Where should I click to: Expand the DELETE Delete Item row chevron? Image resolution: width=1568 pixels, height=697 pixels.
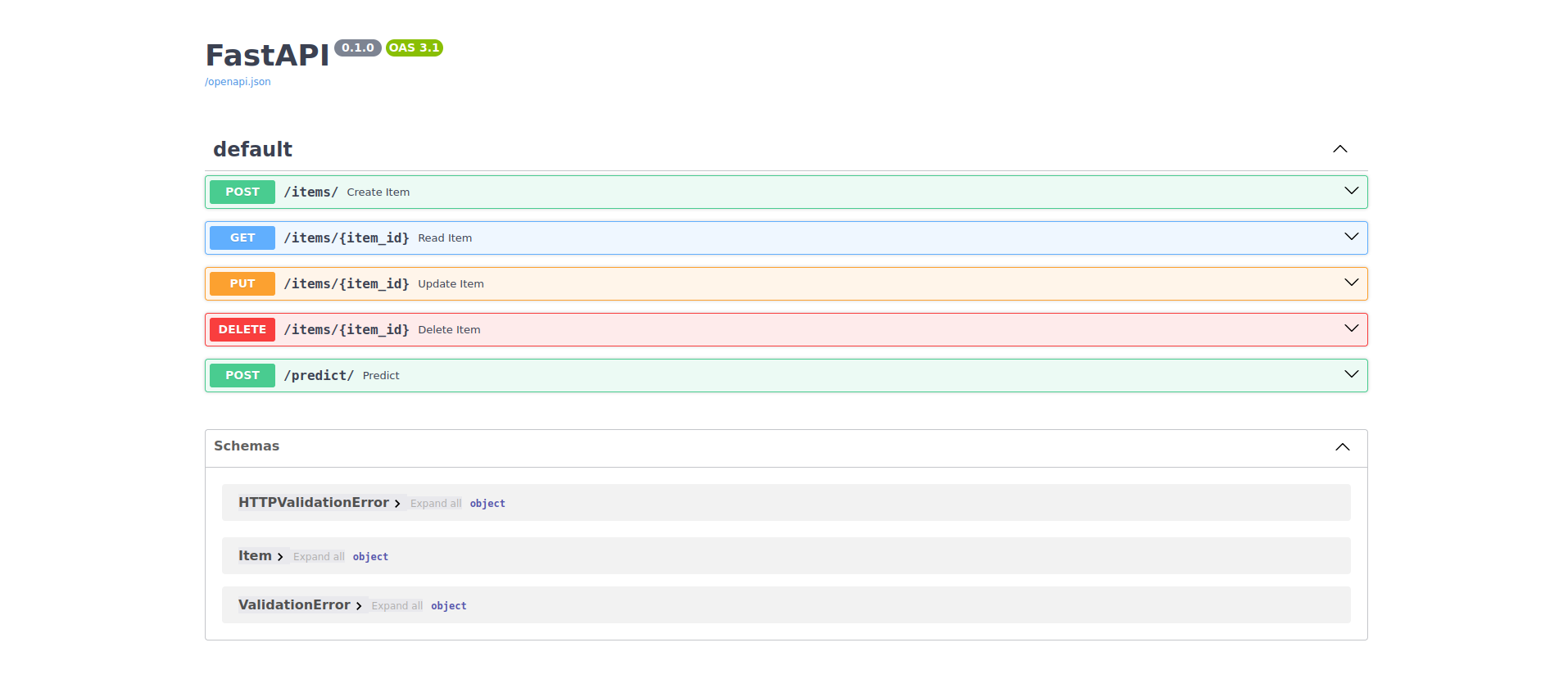coord(1352,328)
